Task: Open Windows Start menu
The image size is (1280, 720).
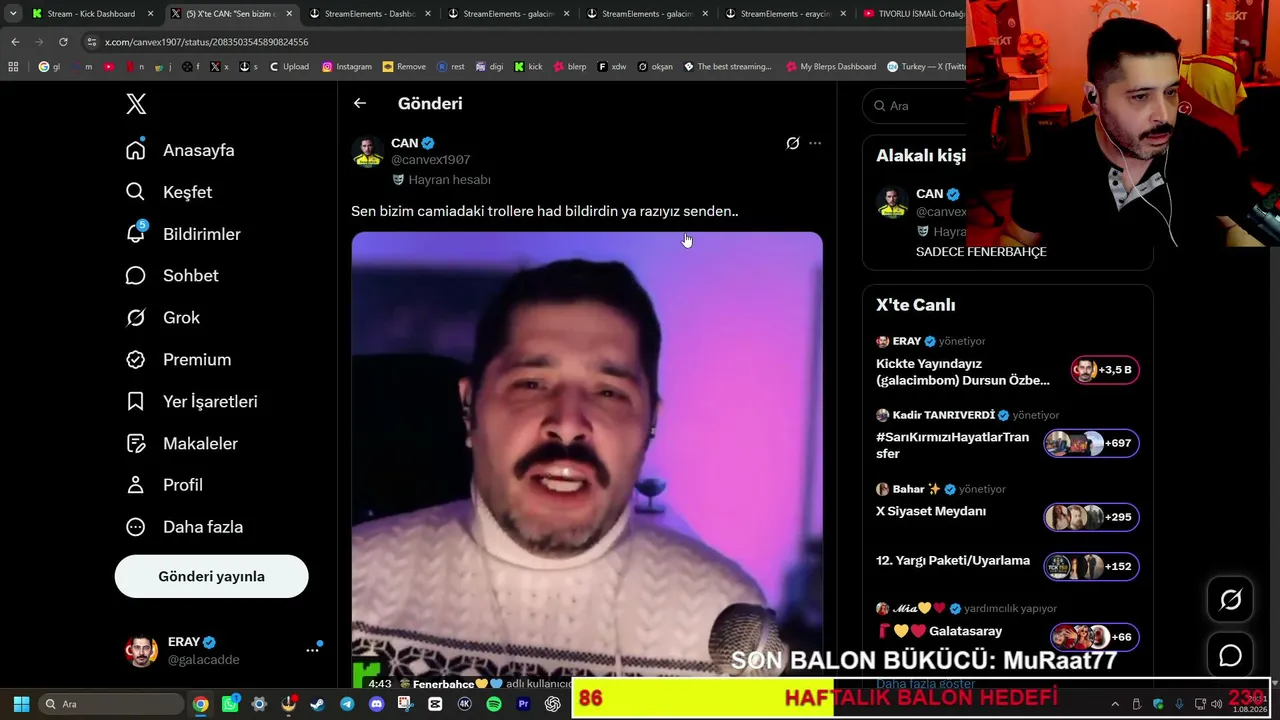Action: point(21,704)
